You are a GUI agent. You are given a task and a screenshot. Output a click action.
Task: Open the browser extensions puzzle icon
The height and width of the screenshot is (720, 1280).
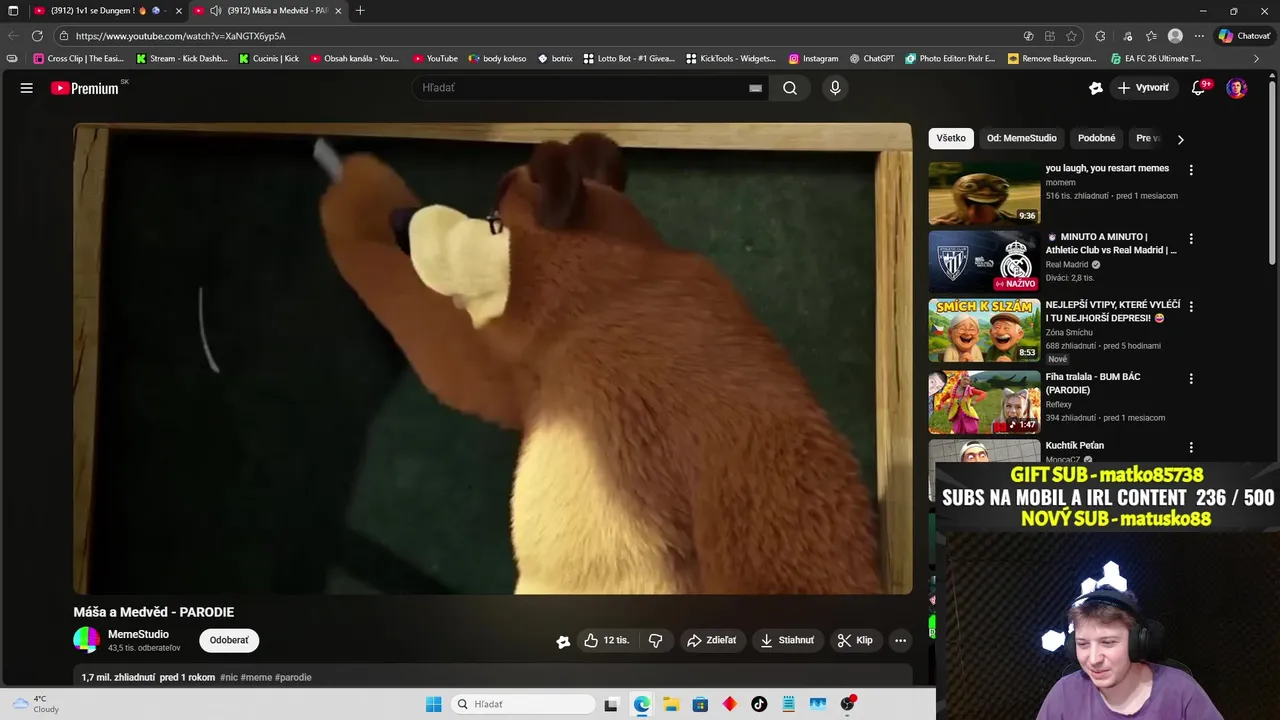[1100, 36]
